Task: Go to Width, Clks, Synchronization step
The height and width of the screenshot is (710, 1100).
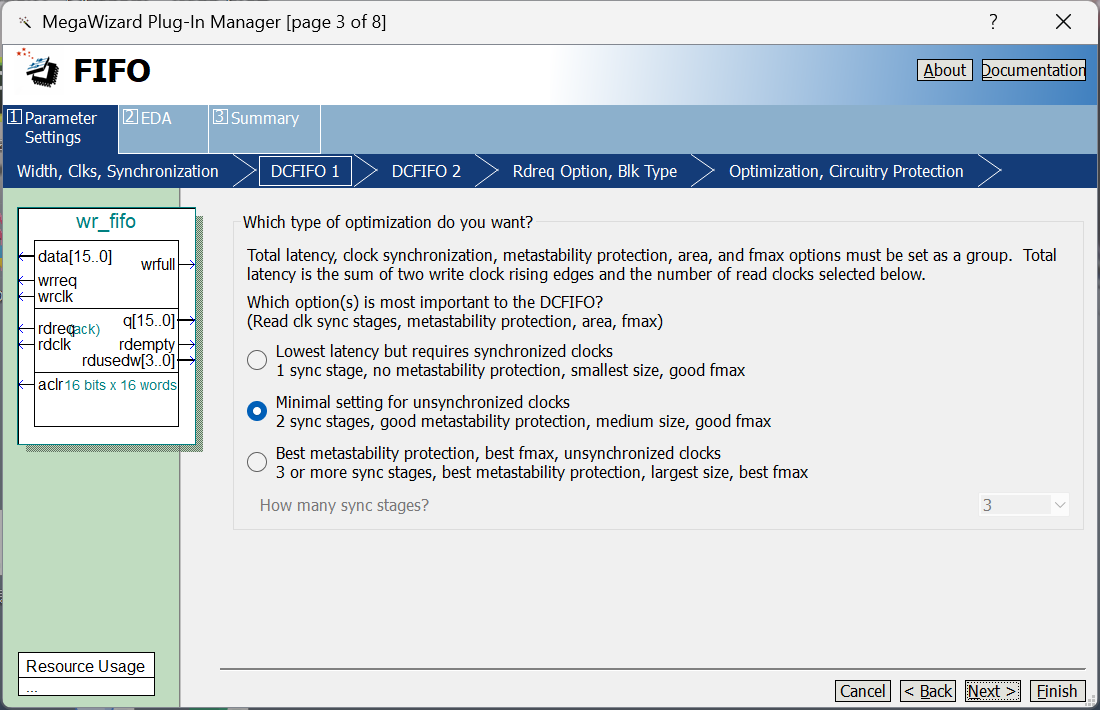Action: (x=118, y=171)
